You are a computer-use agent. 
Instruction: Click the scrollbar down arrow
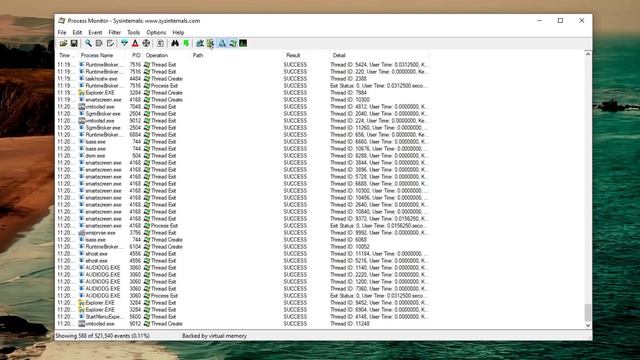[588, 325]
